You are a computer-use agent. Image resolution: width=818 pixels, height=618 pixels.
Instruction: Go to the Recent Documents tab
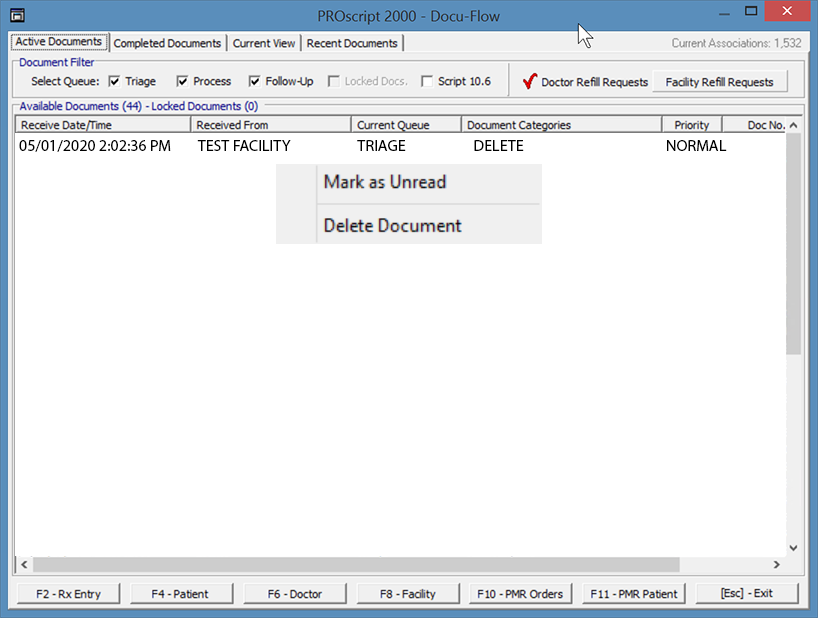coord(352,43)
